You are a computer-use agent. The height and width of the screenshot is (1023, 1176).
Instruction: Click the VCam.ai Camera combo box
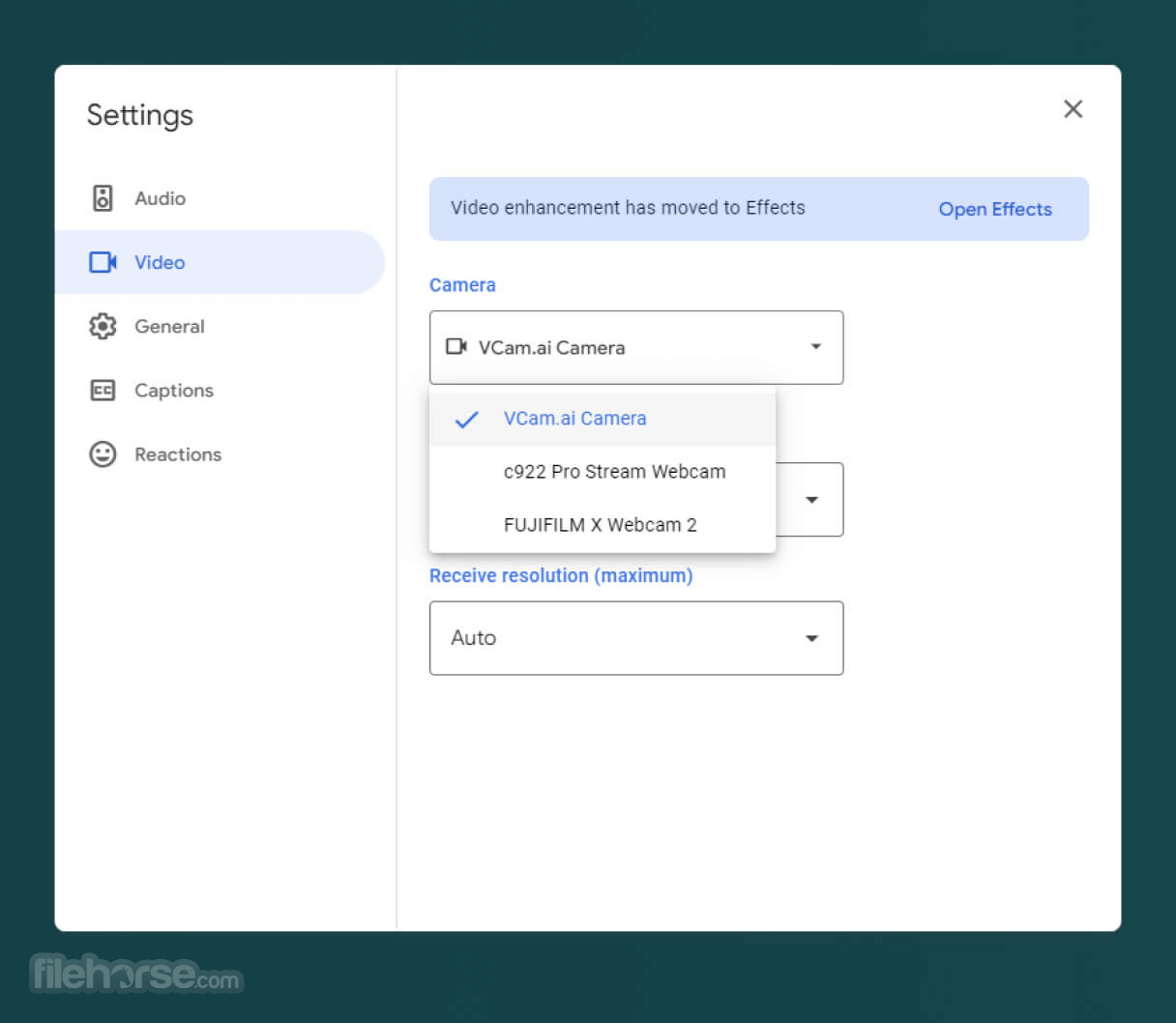click(636, 347)
